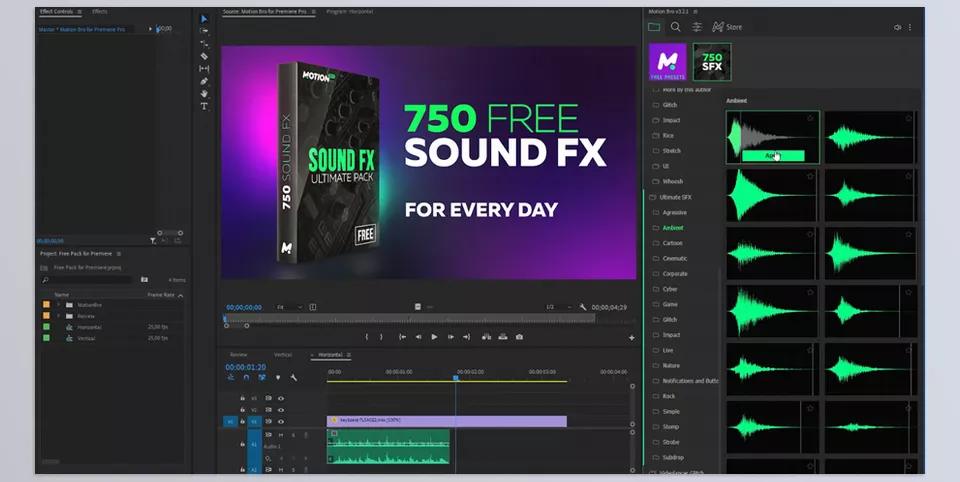Click the Overwrite button in Source monitor
Viewport: 960px width, 482px height.
(503, 337)
